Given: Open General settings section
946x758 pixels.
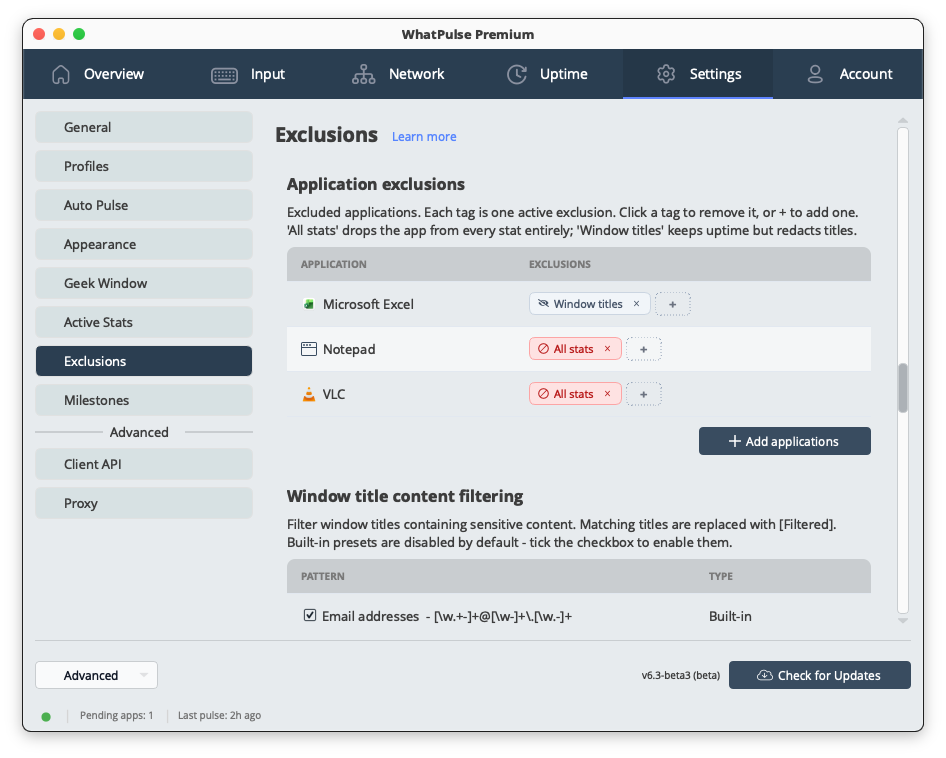Looking at the screenshot, I should click(x=144, y=127).
